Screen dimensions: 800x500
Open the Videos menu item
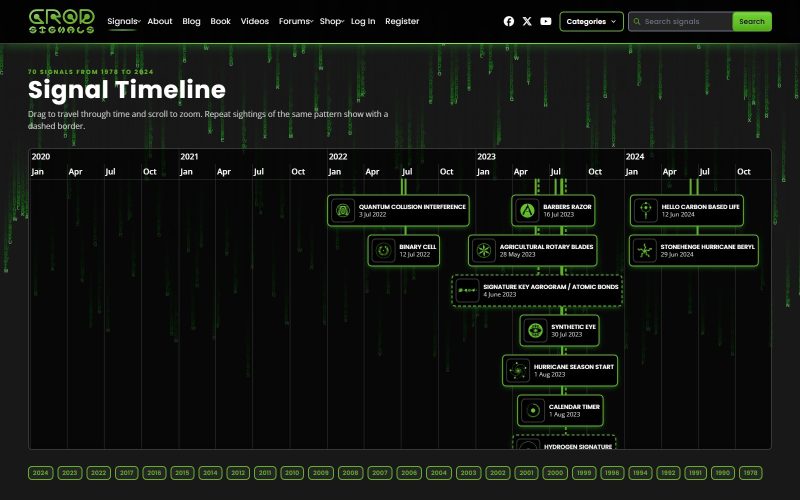tap(255, 21)
